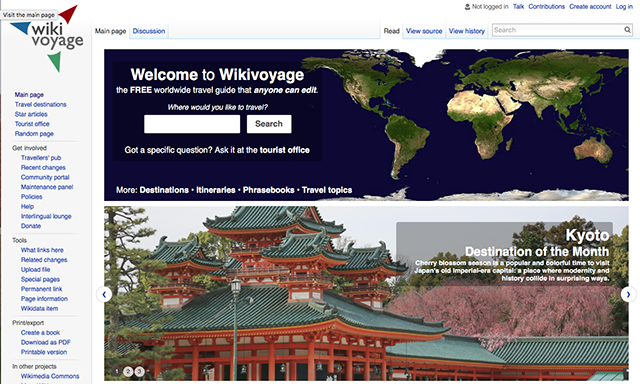
Task: Click Random page in sidebar
Action: coord(34,134)
